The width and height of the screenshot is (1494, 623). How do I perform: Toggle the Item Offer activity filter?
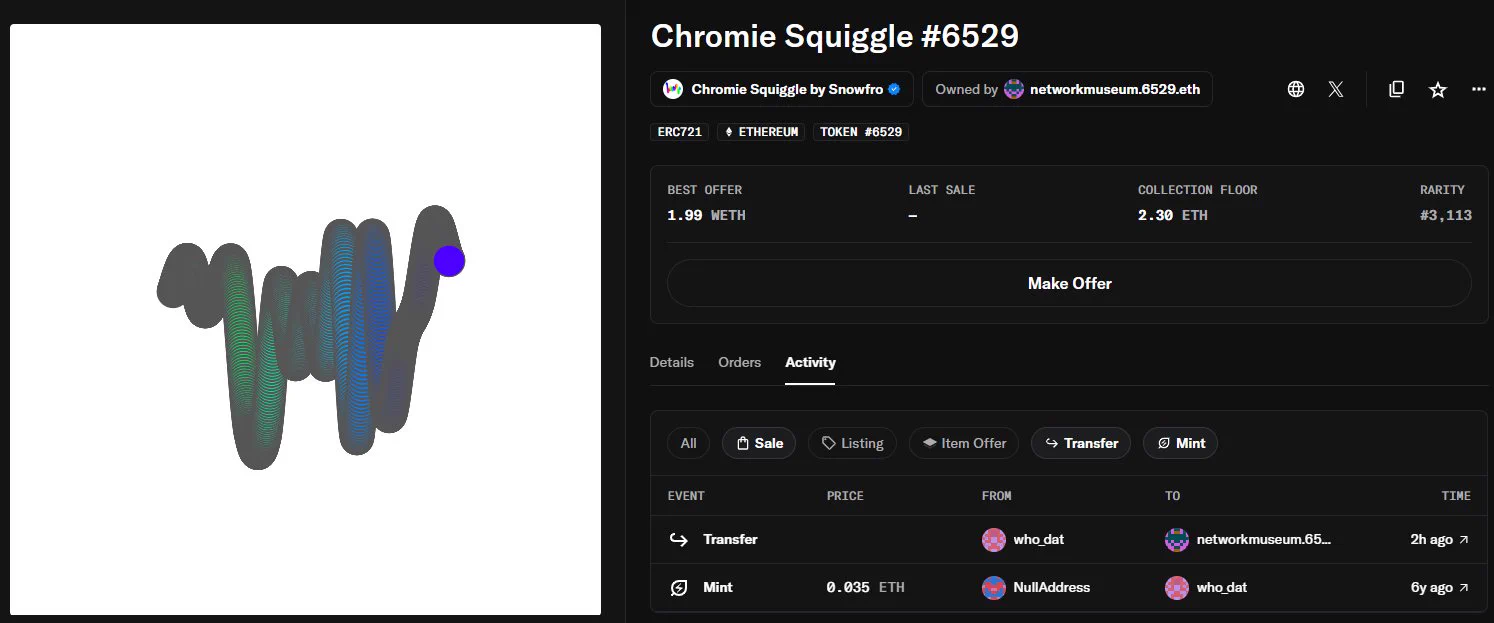pos(964,443)
